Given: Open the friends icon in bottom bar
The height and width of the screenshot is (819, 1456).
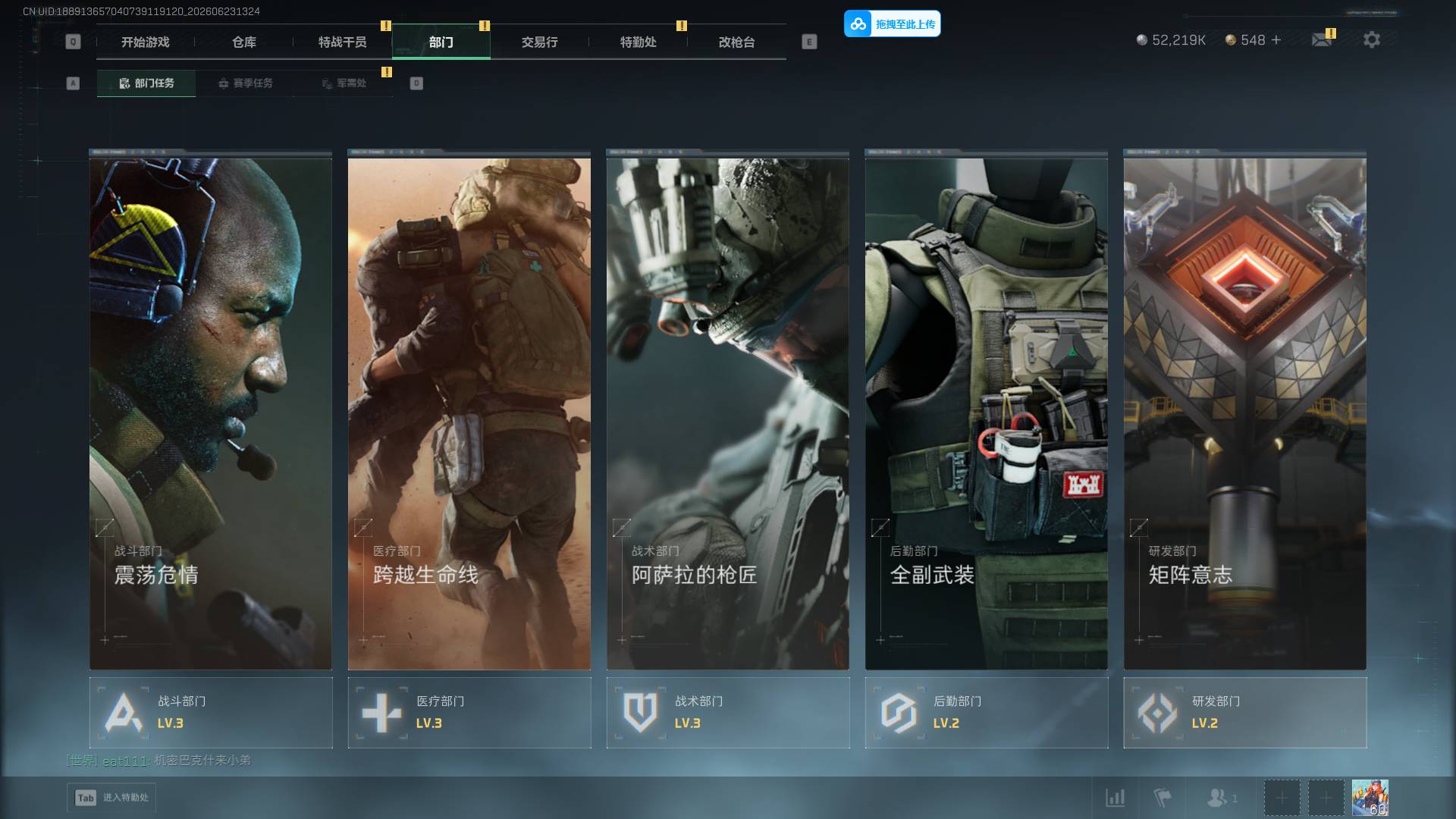Looking at the screenshot, I should (1222, 798).
